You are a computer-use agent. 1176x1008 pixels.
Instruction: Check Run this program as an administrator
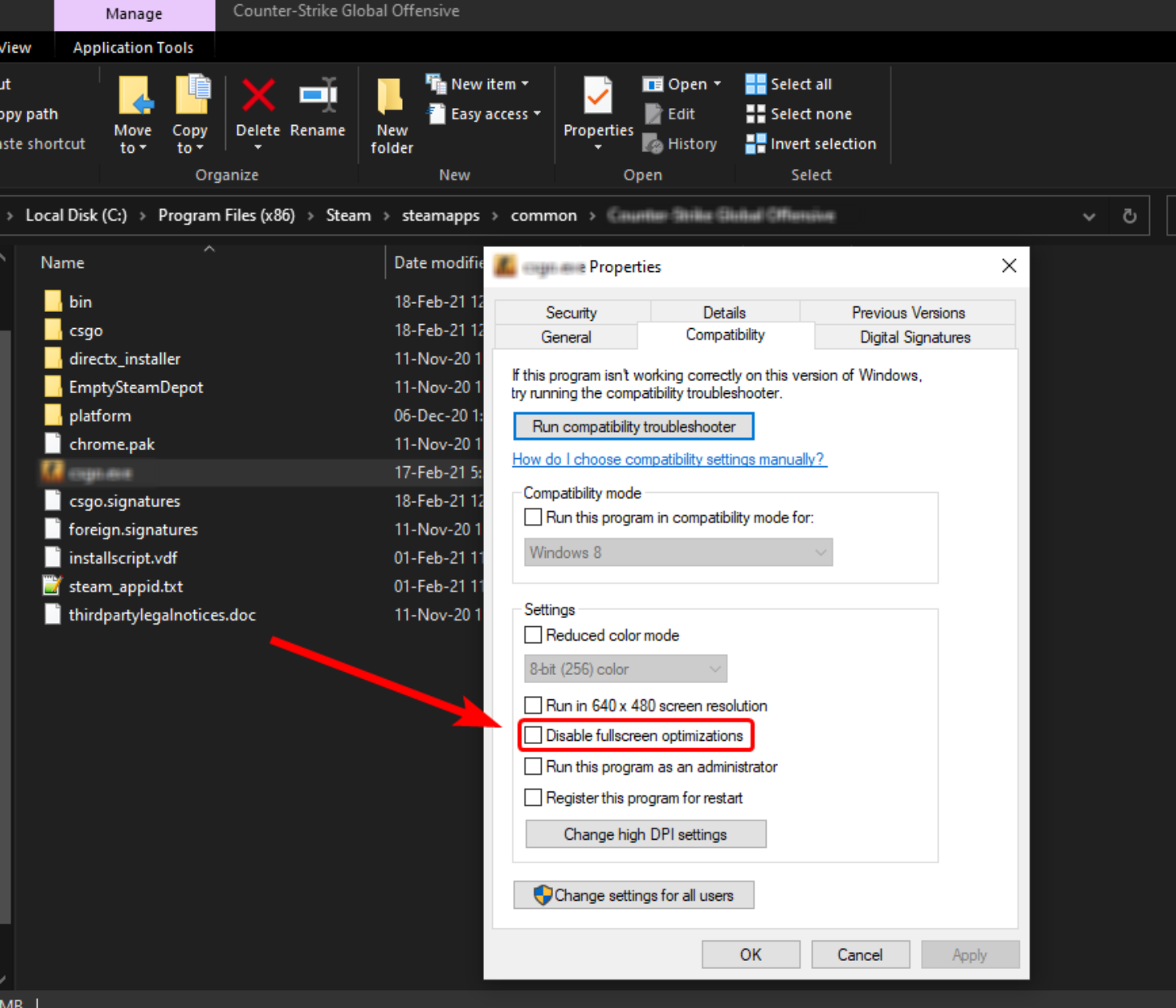(x=533, y=766)
